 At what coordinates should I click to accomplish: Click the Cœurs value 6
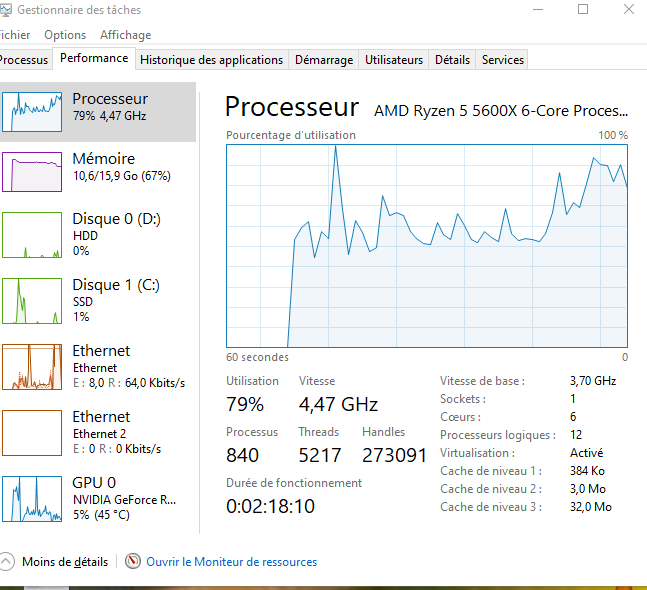tap(573, 417)
